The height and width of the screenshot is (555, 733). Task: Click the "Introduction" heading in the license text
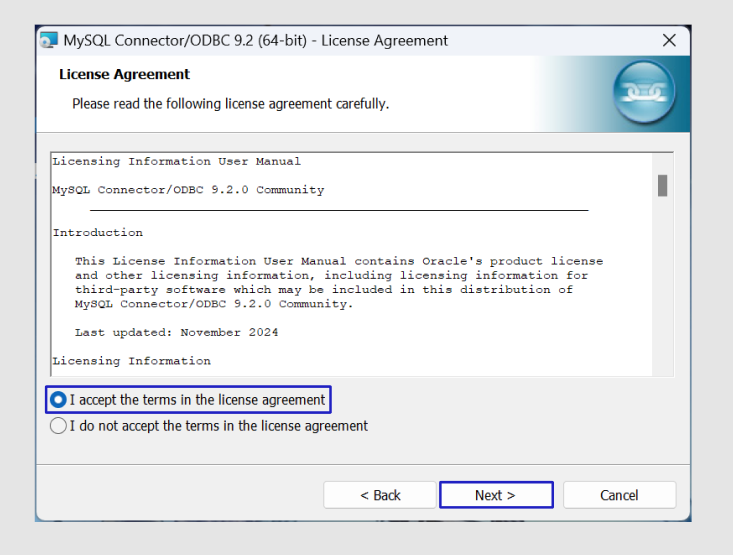click(x=98, y=233)
